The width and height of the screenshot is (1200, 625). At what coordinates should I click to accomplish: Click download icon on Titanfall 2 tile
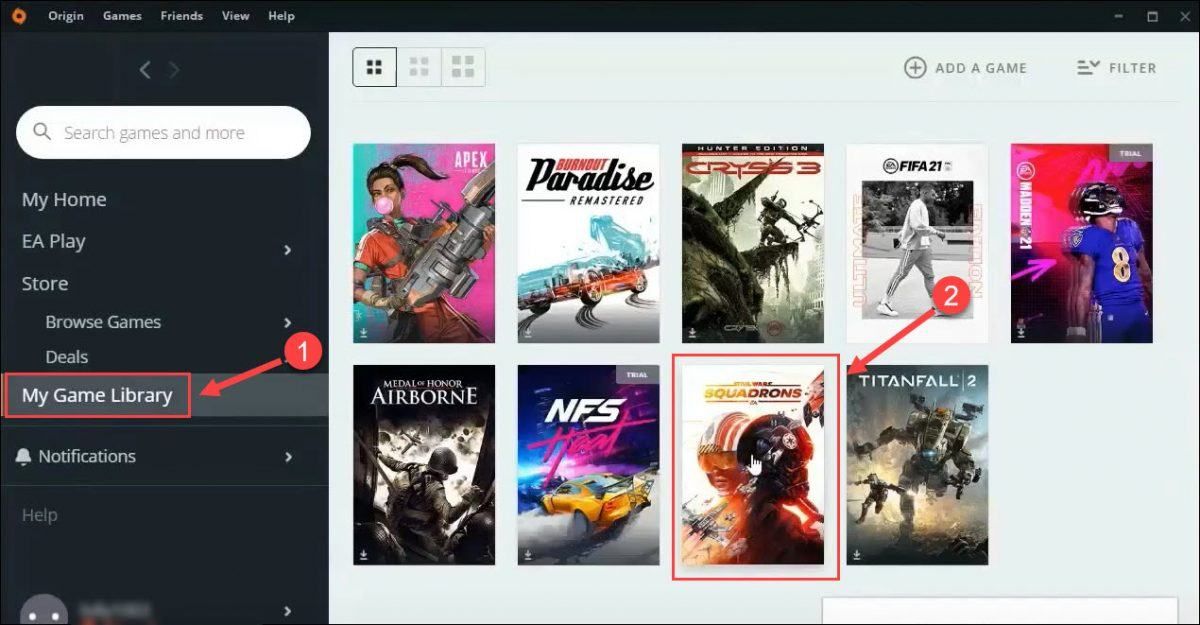858,553
